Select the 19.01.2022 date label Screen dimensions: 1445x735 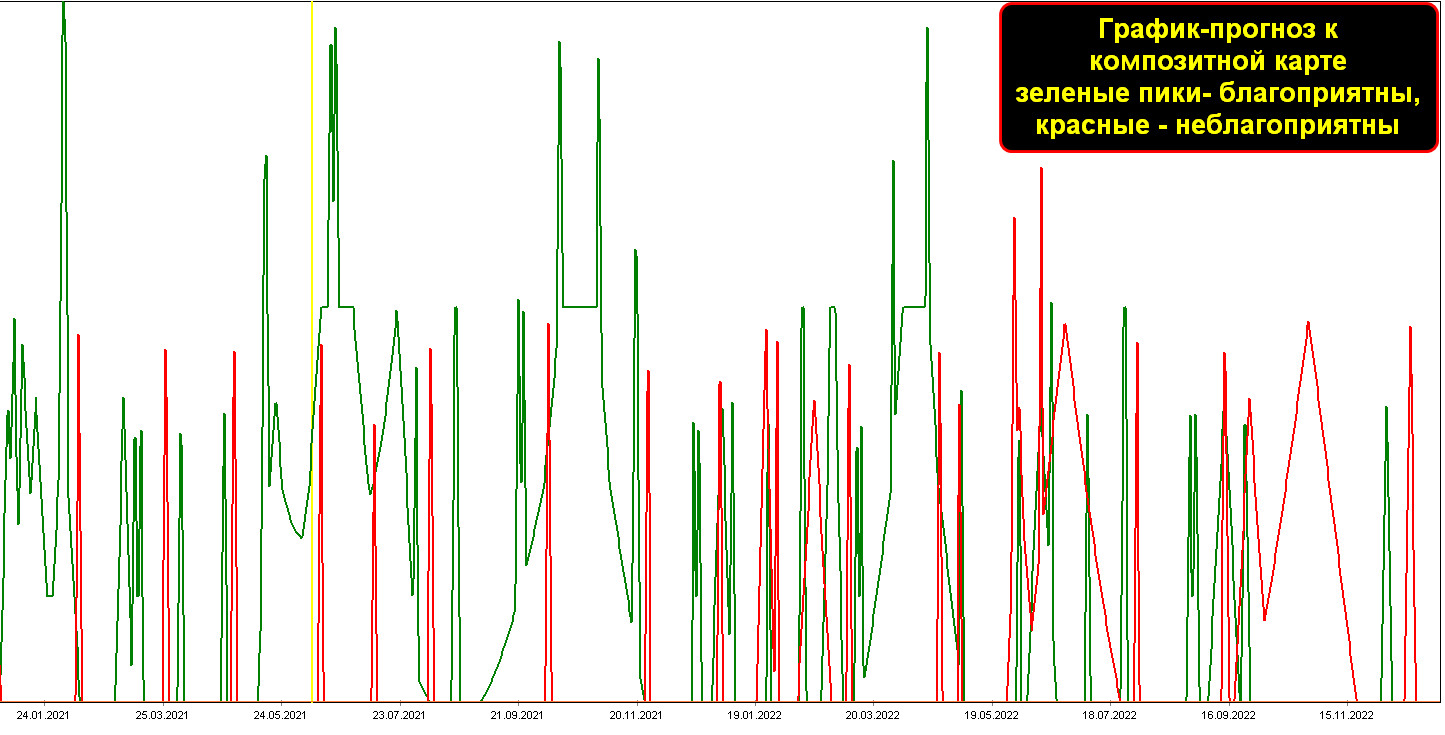pos(754,715)
